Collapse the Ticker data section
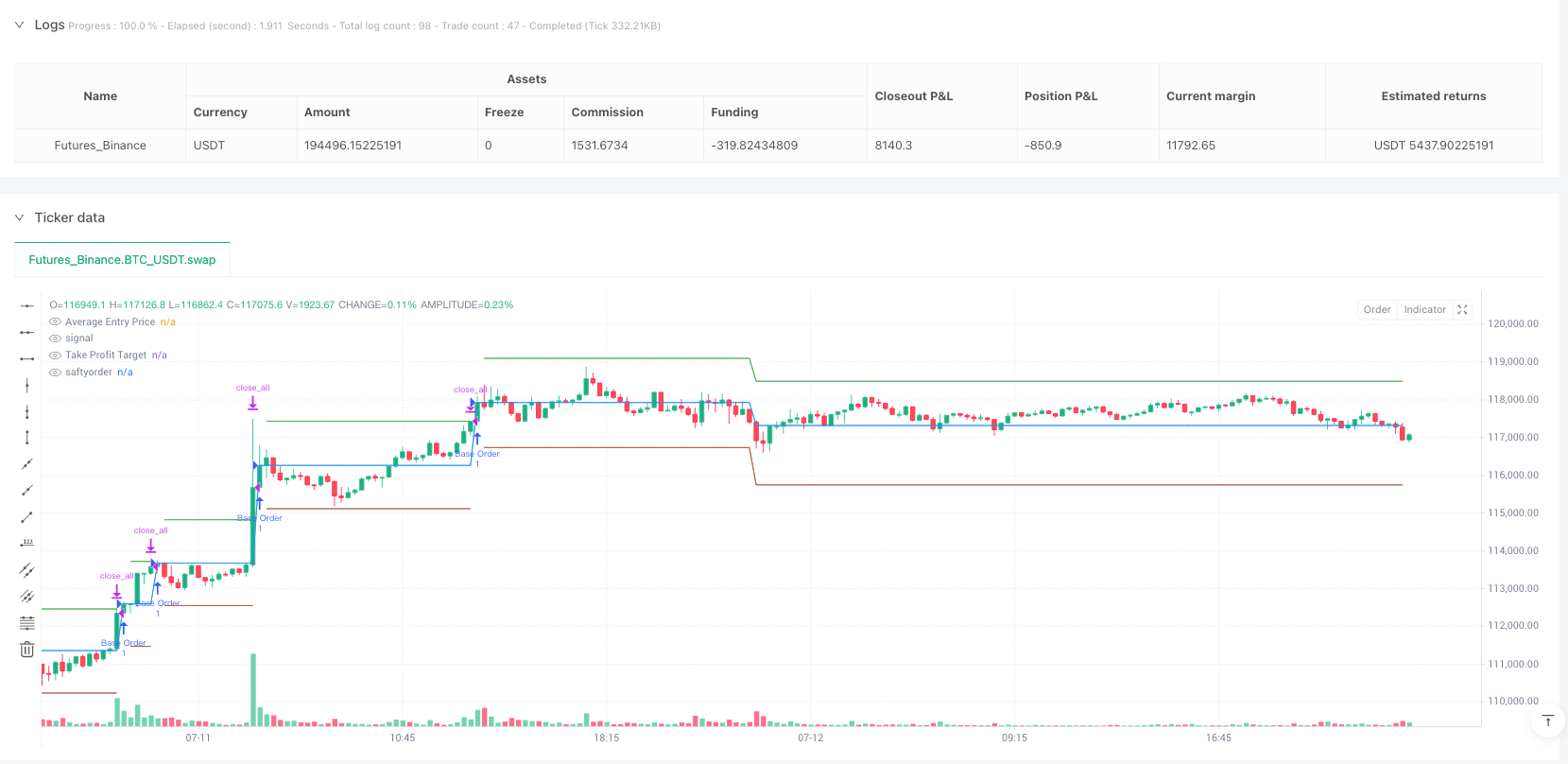 pyautogui.click(x=19, y=217)
